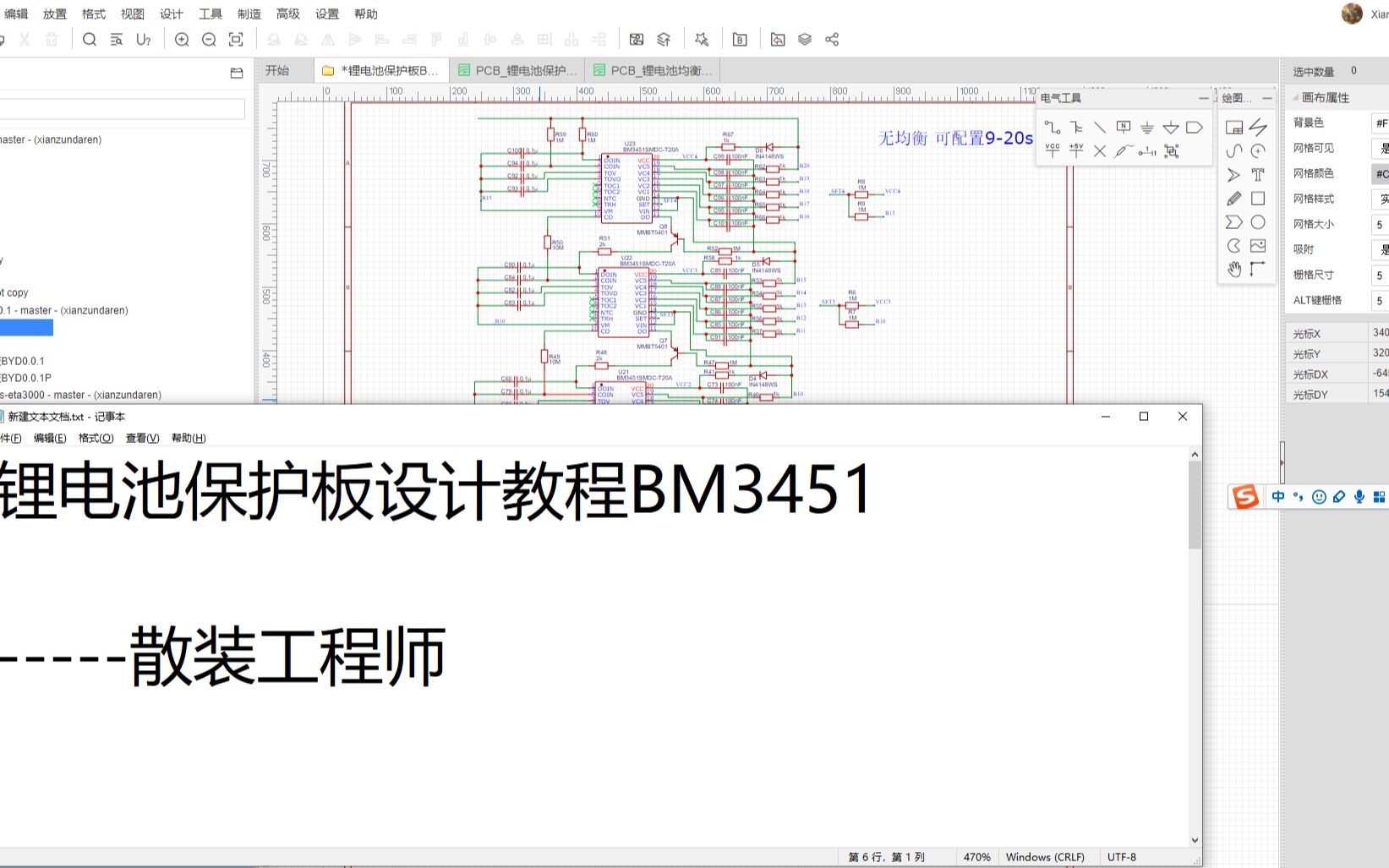Screen dimensions: 1389x868
Task: Collapse the 电气工具 panel with its minus button
Action: click(1203, 99)
